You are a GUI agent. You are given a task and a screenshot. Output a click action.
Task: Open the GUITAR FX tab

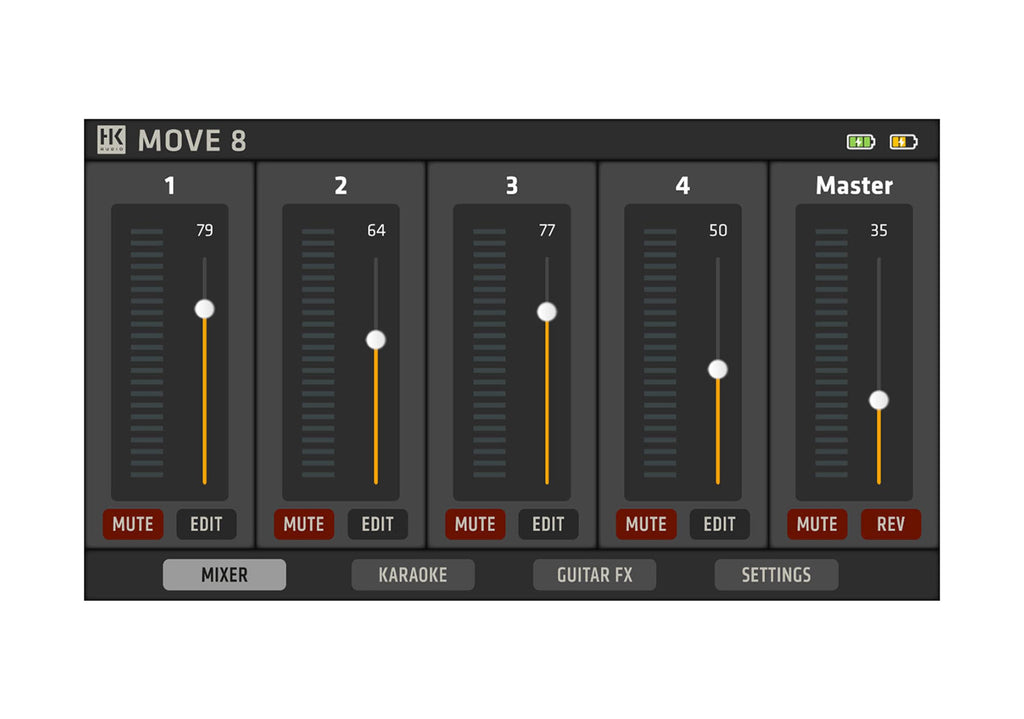coord(595,575)
